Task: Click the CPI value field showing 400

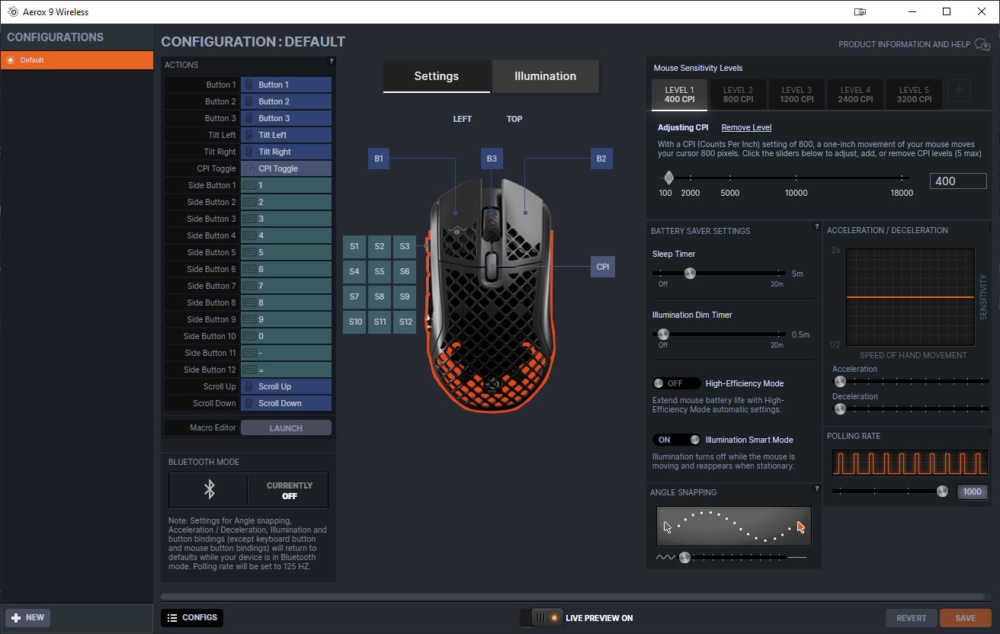Action: pos(958,181)
